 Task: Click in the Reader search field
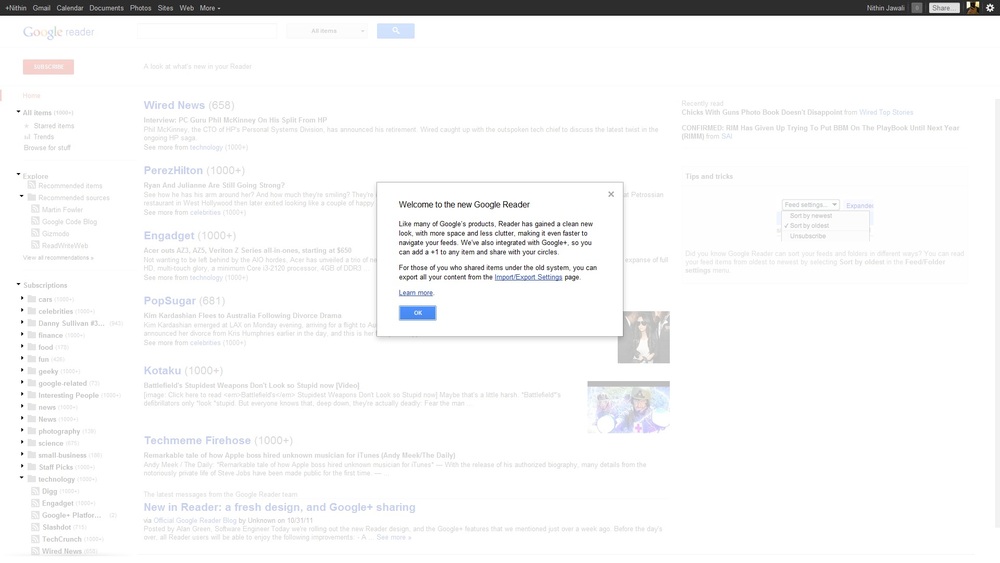click(207, 31)
